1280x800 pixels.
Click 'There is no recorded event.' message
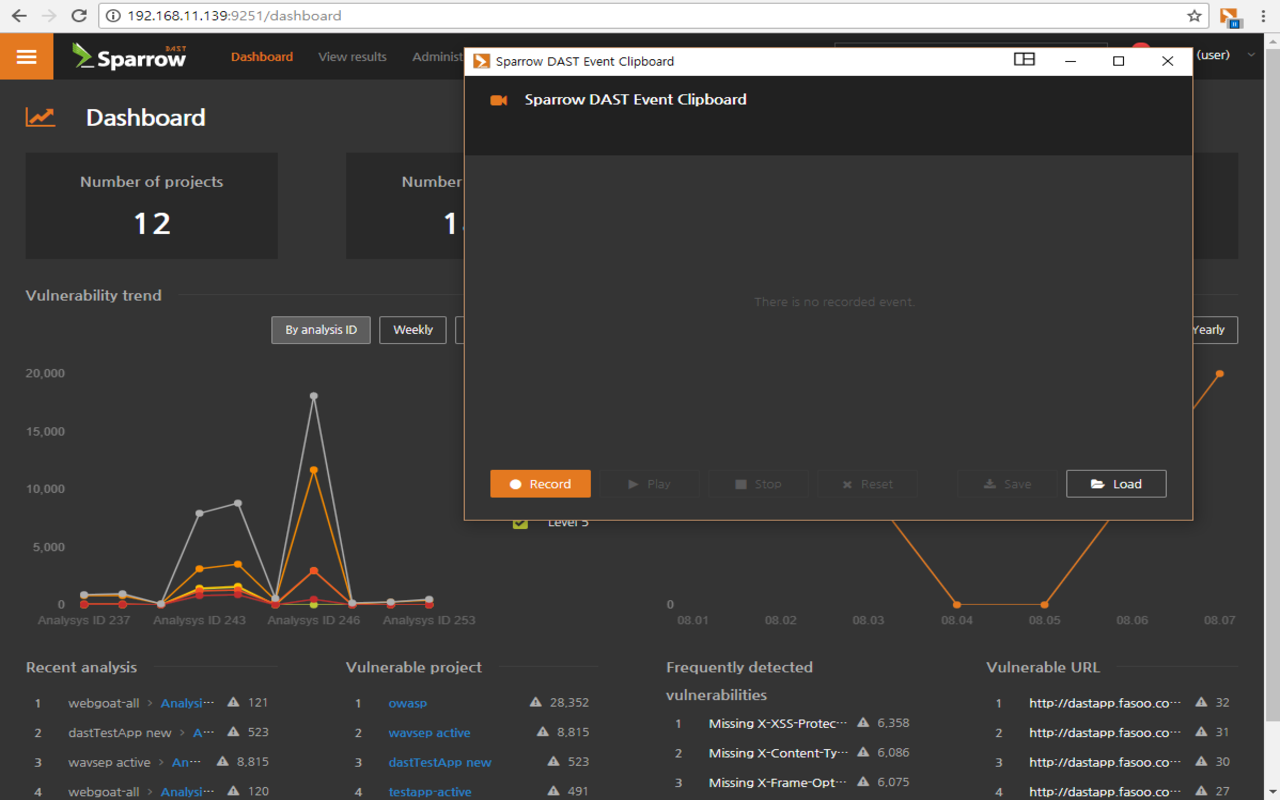point(834,302)
